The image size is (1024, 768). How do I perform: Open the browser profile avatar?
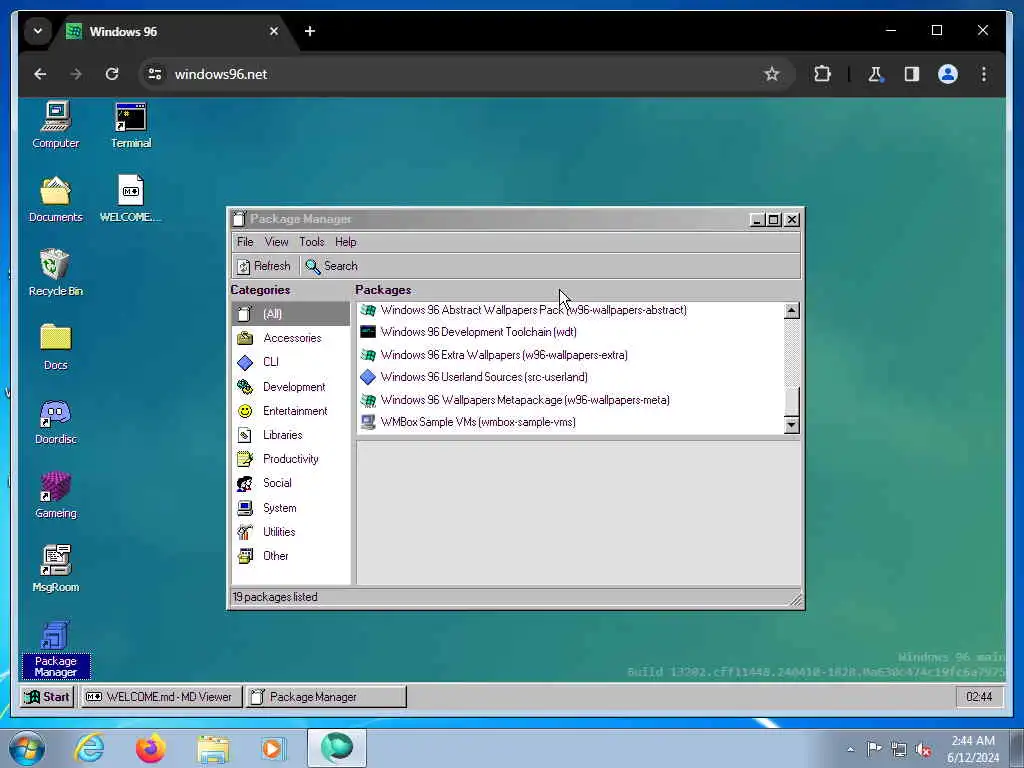click(x=948, y=74)
